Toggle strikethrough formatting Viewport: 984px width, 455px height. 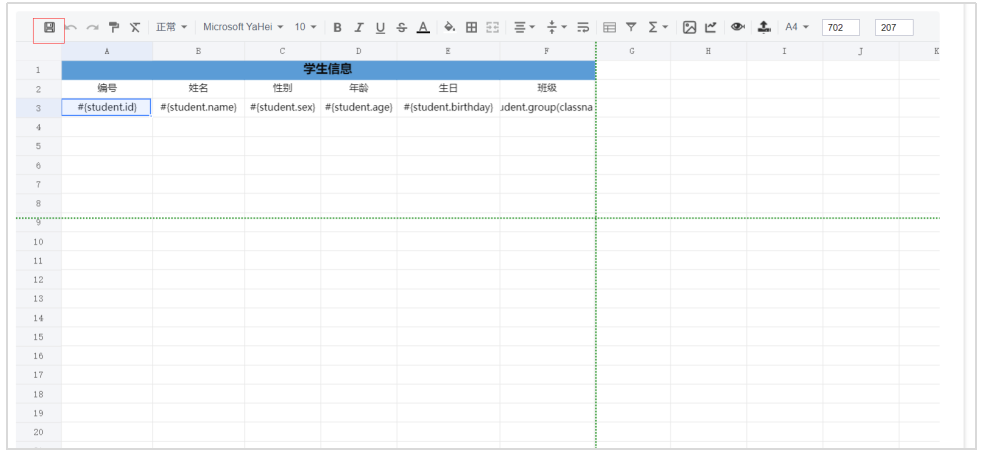[x=402, y=27]
